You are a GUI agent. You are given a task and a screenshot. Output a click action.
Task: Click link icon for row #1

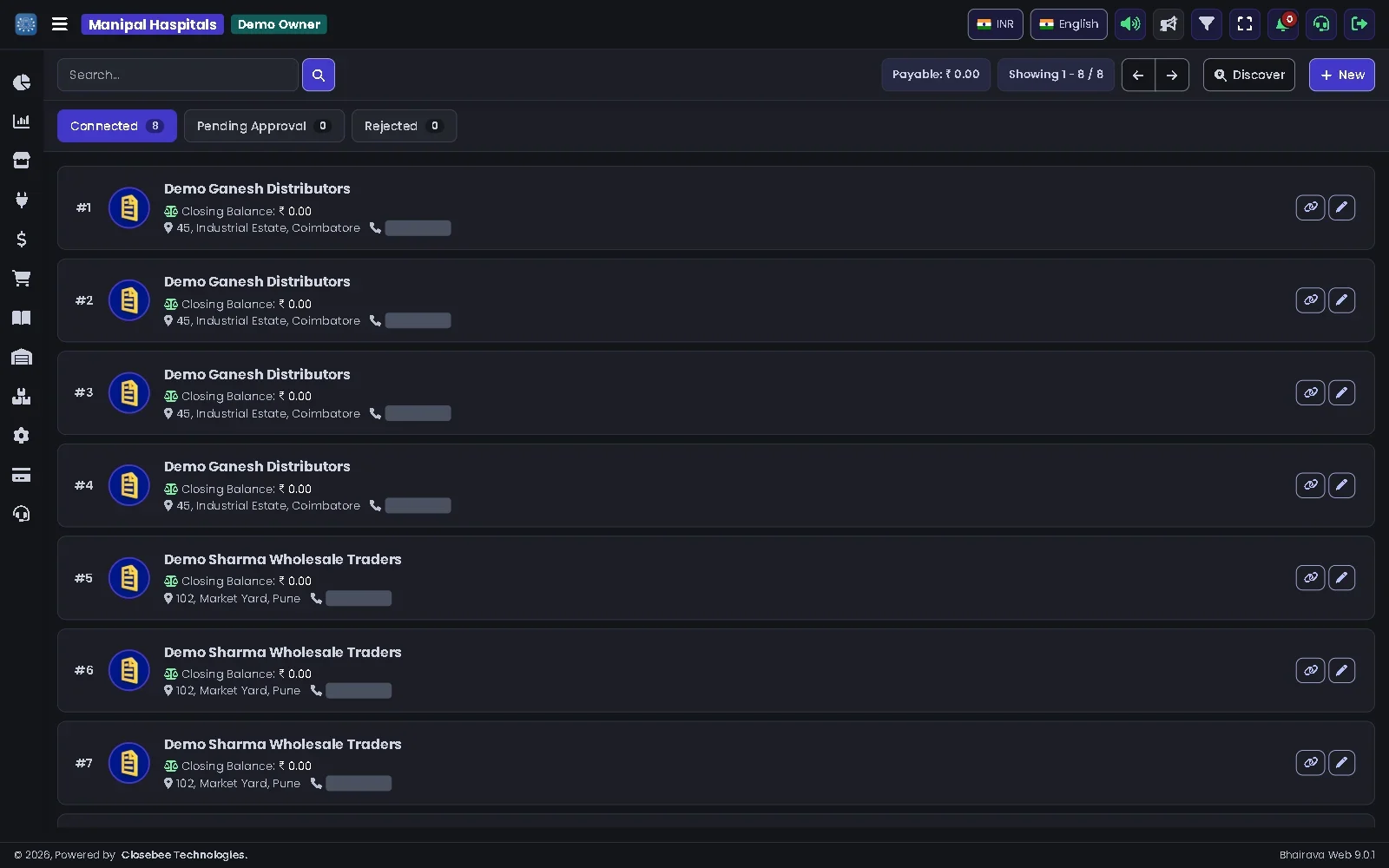tap(1310, 207)
